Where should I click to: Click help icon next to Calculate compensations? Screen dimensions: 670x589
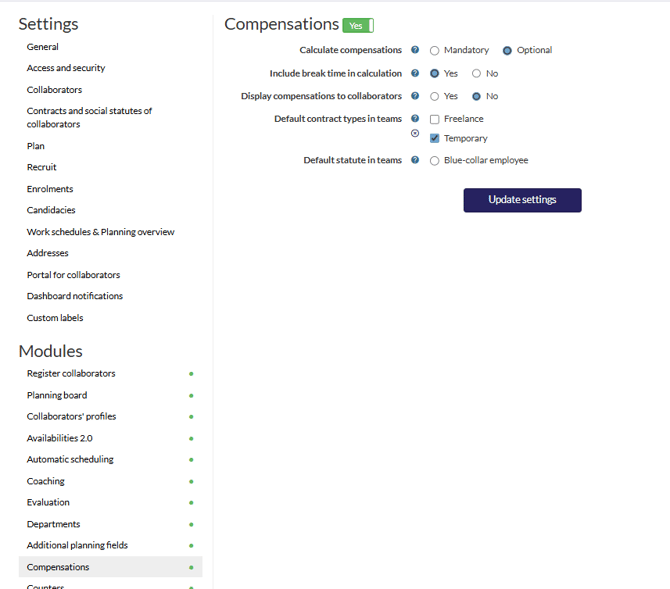(x=415, y=50)
